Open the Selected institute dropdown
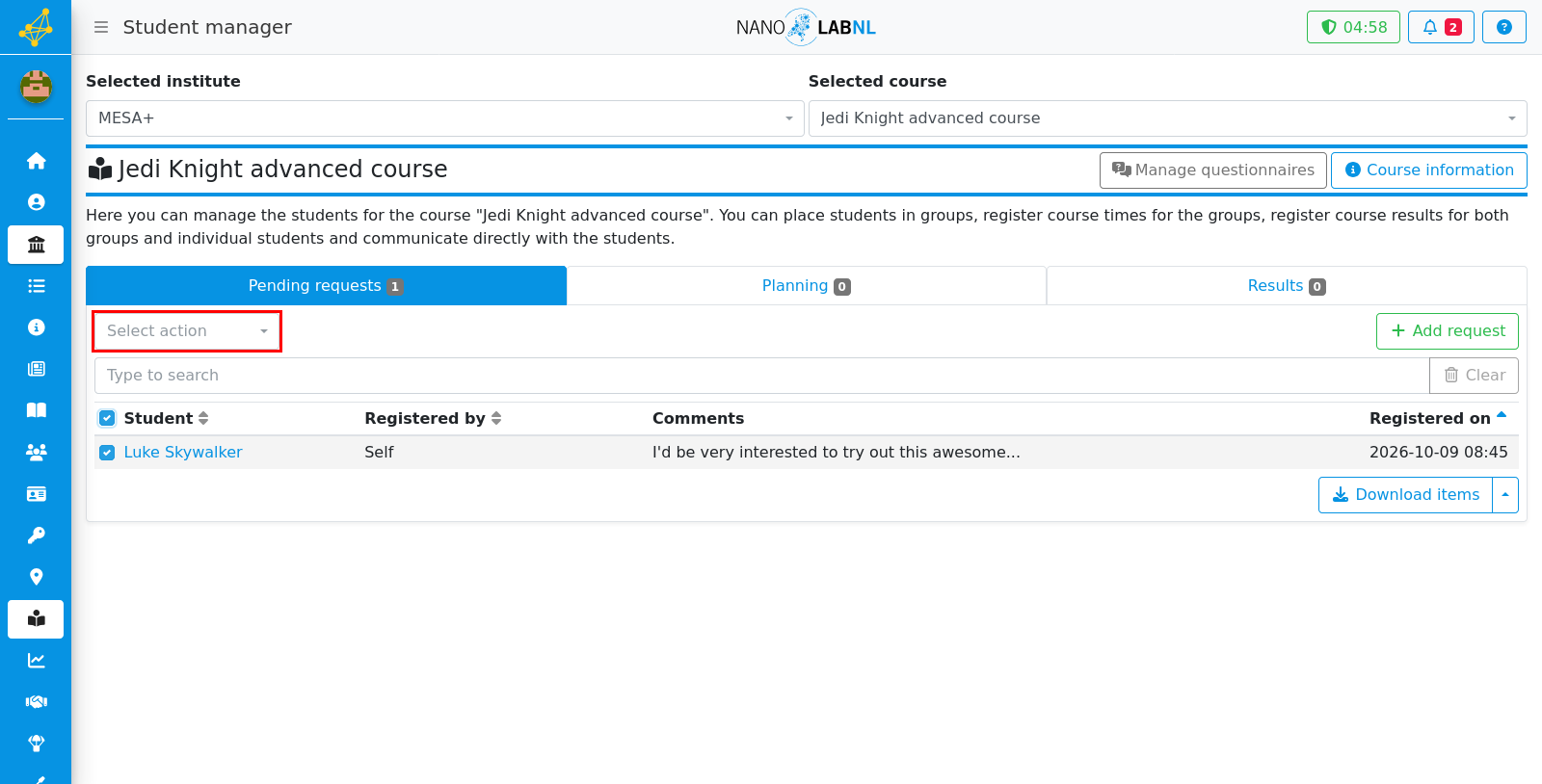This screenshot has height=784, width=1542. 445,118
